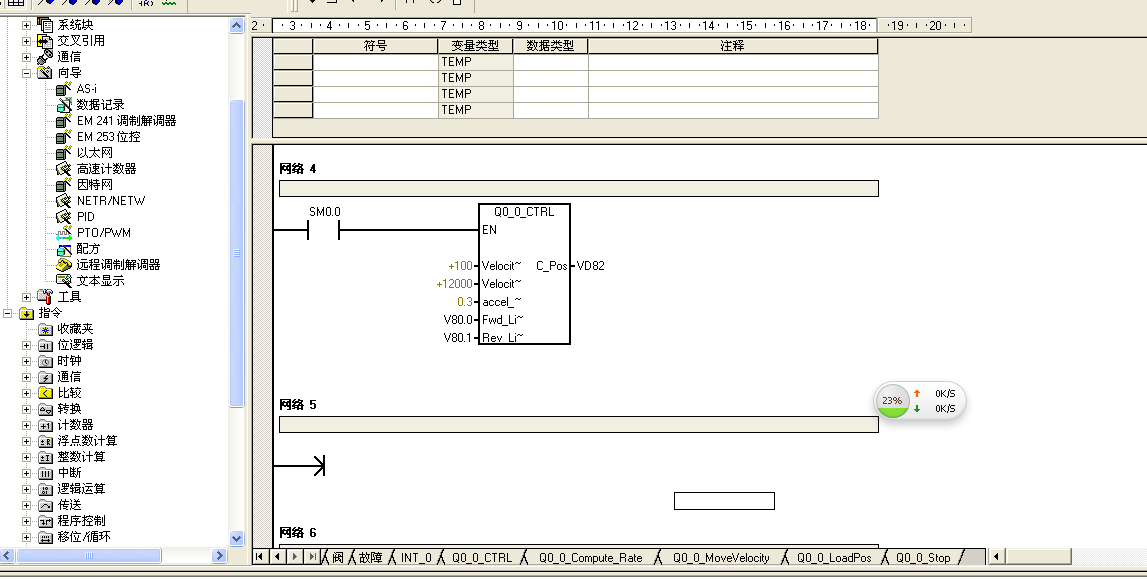
Task: Switch to the INT_0 tab
Action: (x=416, y=558)
